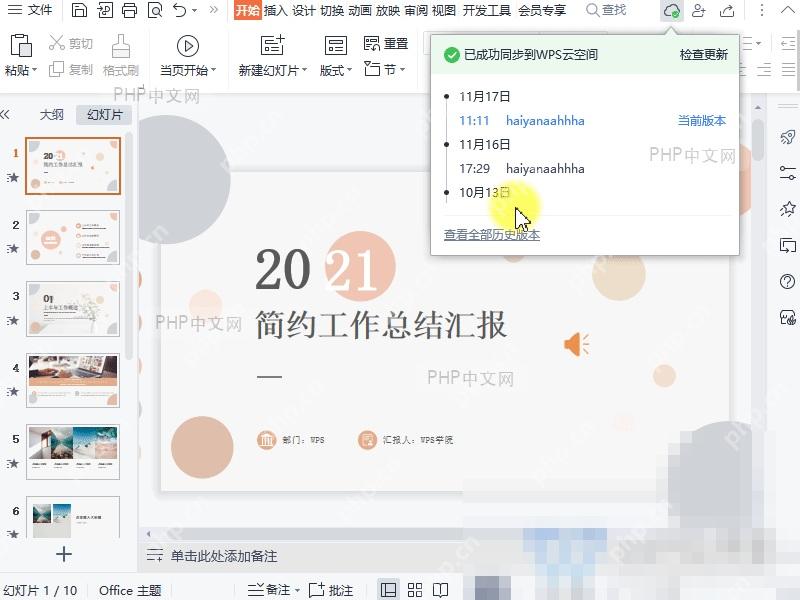
Task: Click the share export icon
Action: [727, 10]
